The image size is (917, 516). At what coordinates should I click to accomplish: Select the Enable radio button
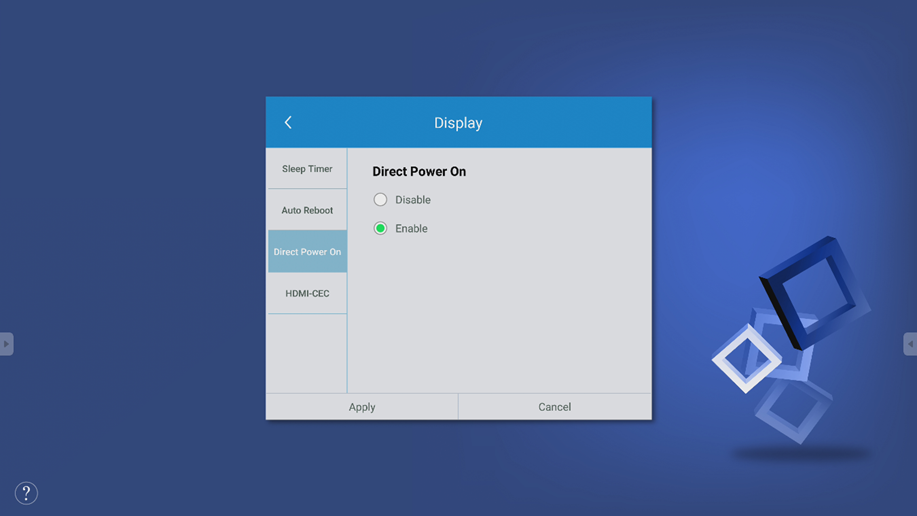[380, 228]
